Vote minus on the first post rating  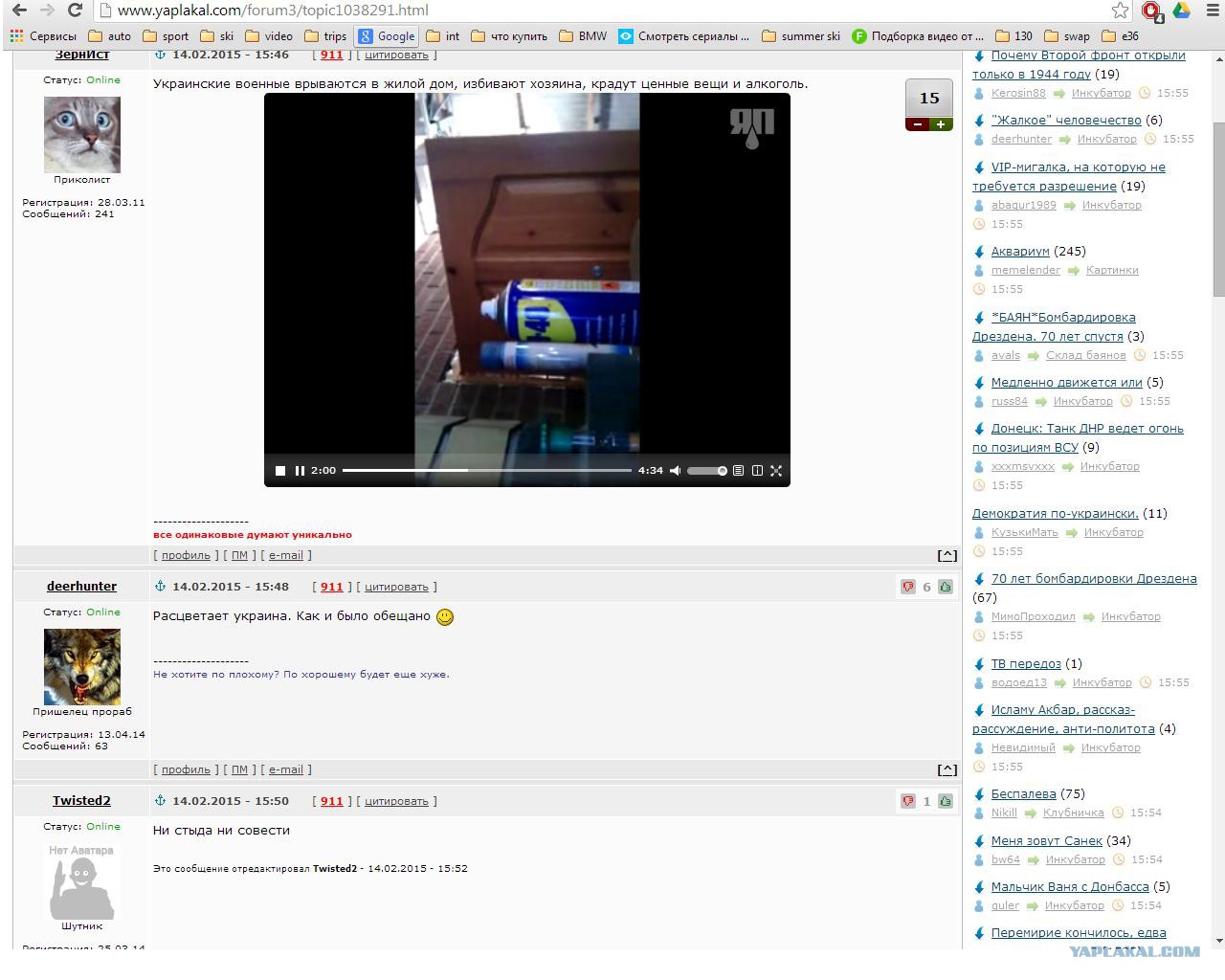point(918,124)
